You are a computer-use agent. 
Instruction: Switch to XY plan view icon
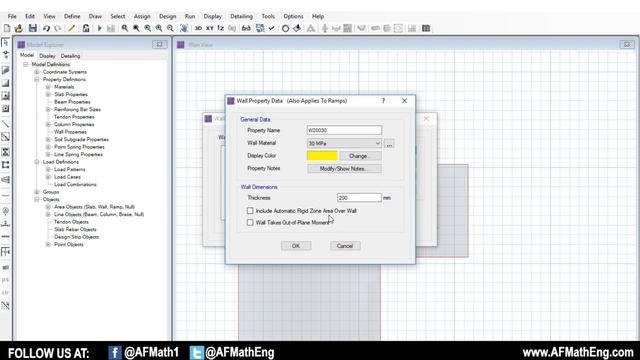click(209, 28)
